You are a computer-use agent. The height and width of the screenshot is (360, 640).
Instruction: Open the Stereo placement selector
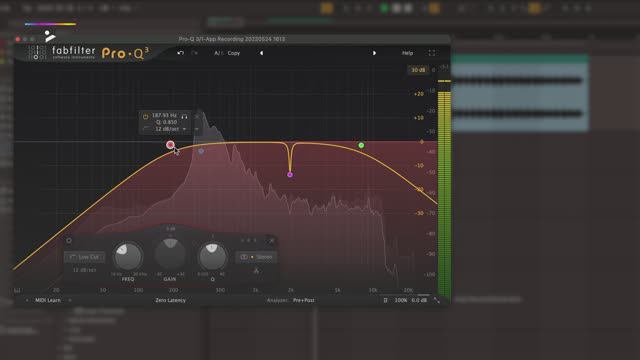[x=256, y=257]
